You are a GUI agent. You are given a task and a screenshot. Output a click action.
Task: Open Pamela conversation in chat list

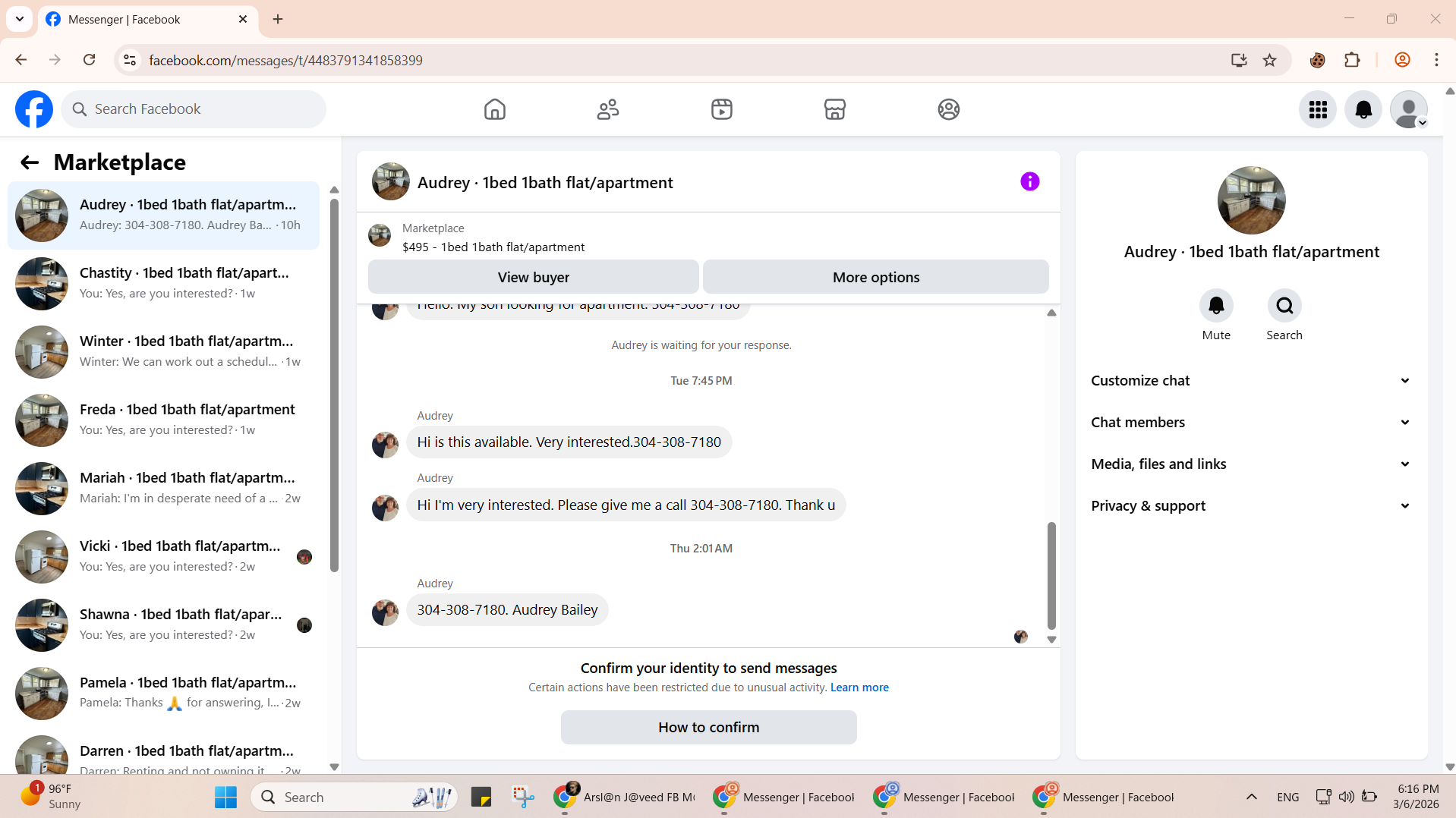coord(163,693)
